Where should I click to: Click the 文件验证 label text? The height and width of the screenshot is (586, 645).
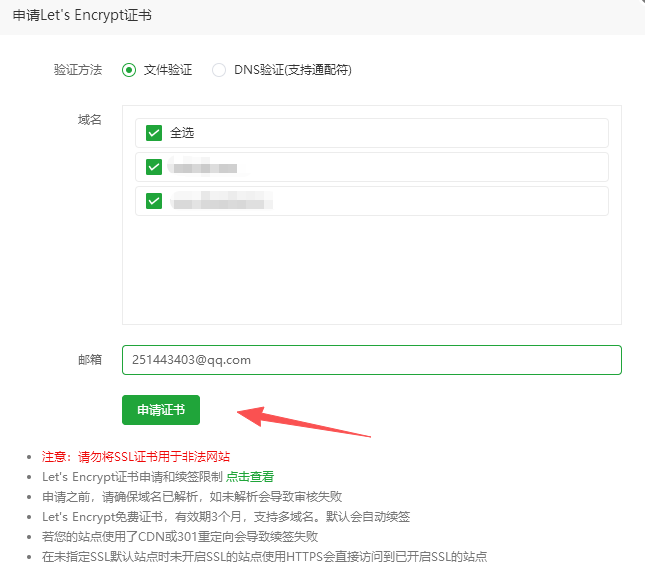(167, 70)
